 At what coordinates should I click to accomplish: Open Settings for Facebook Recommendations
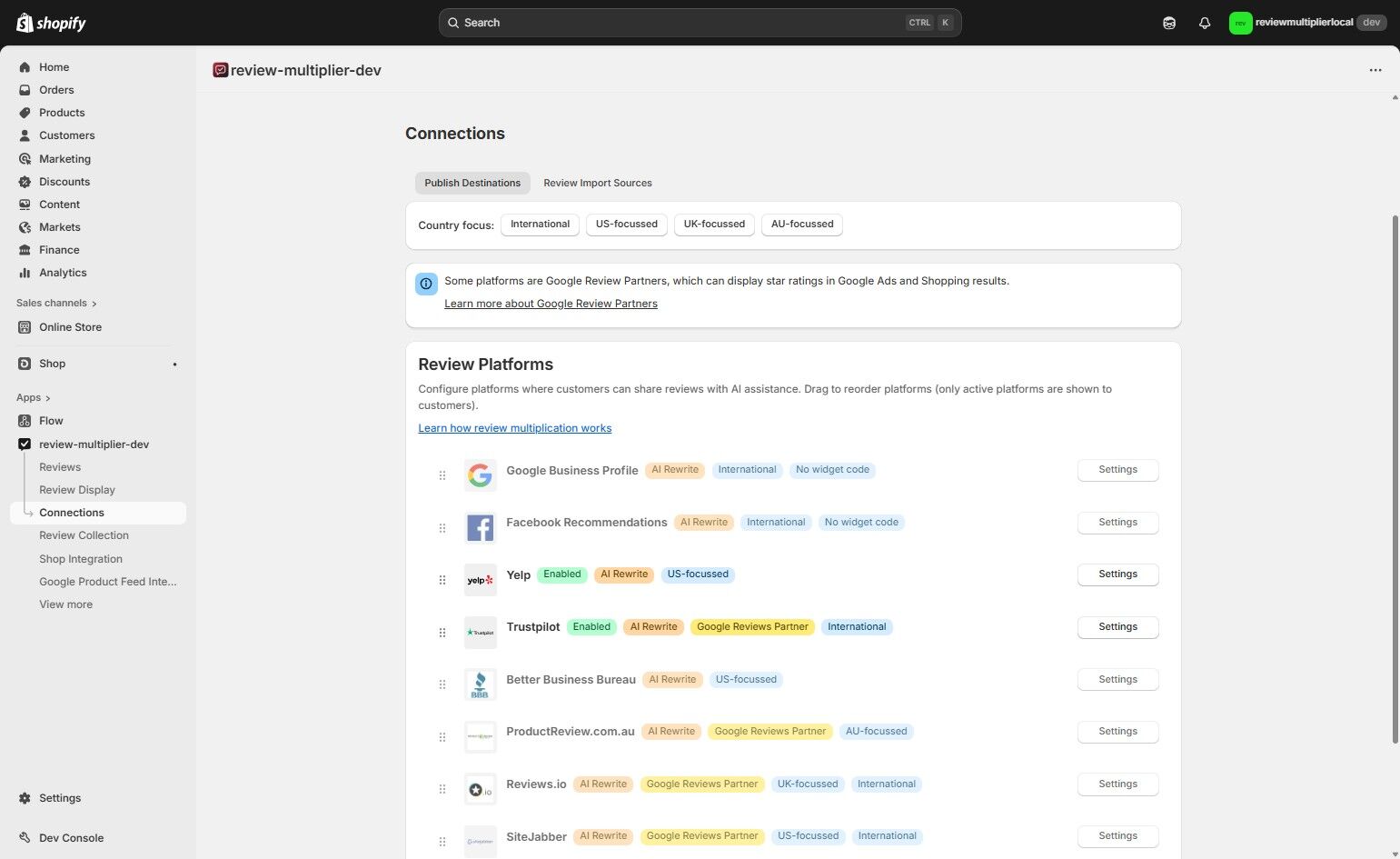pos(1118,523)
